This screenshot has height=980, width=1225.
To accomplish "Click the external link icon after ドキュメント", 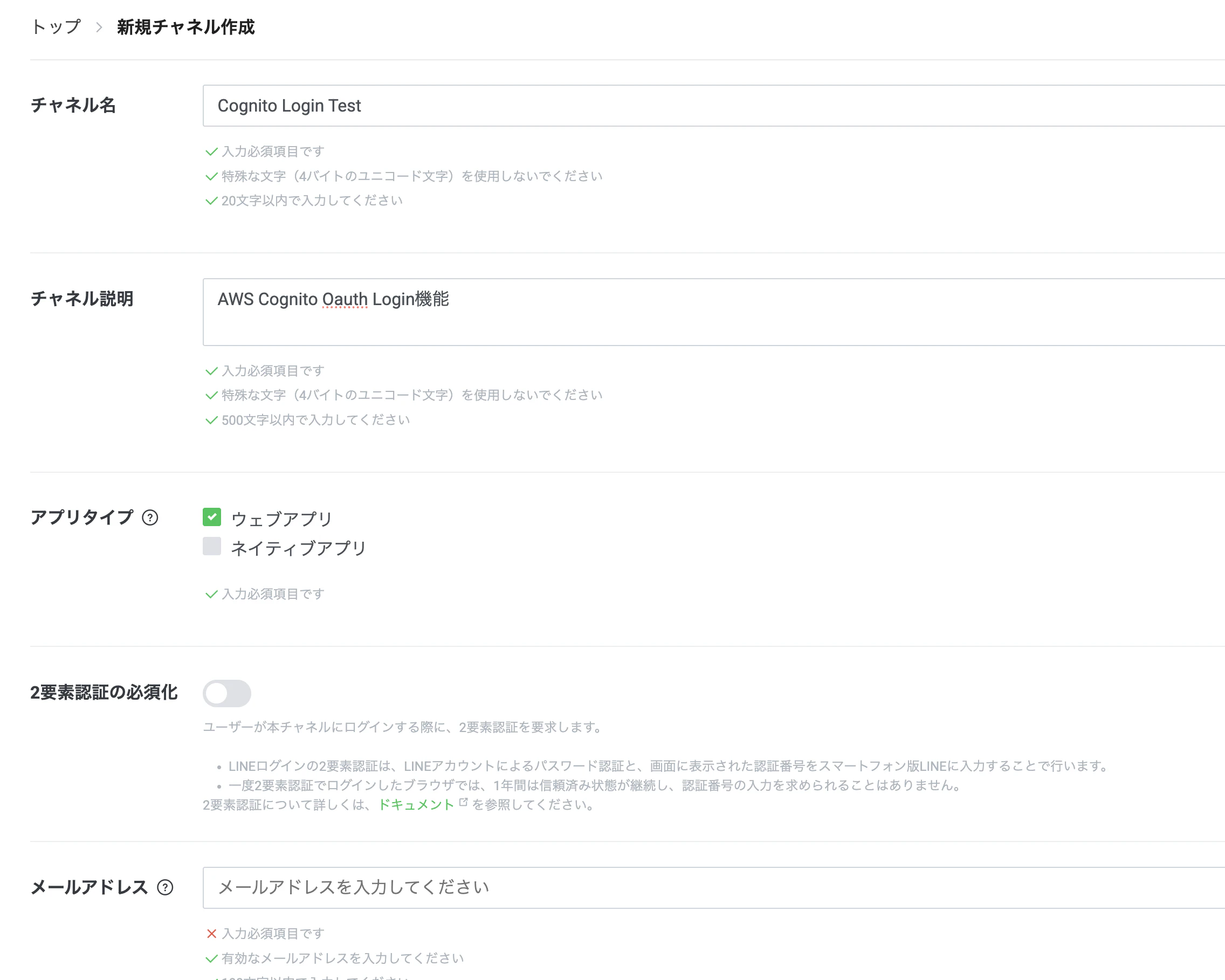I will tap(463, 802).
